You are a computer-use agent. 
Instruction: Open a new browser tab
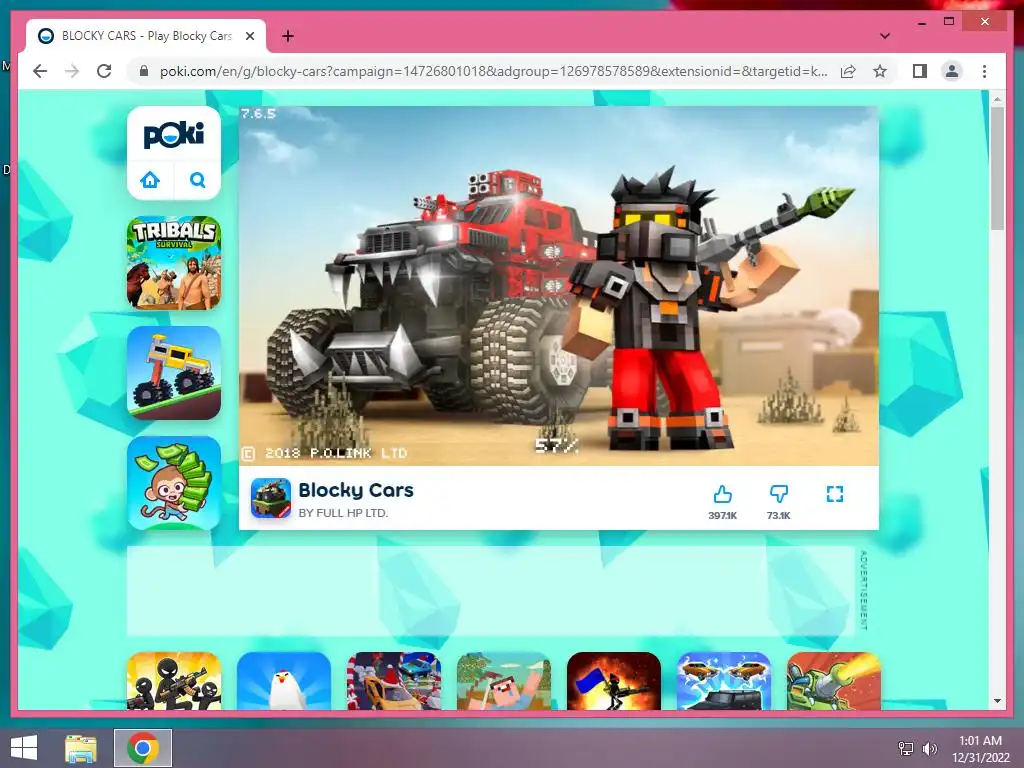tap(287, 36)
